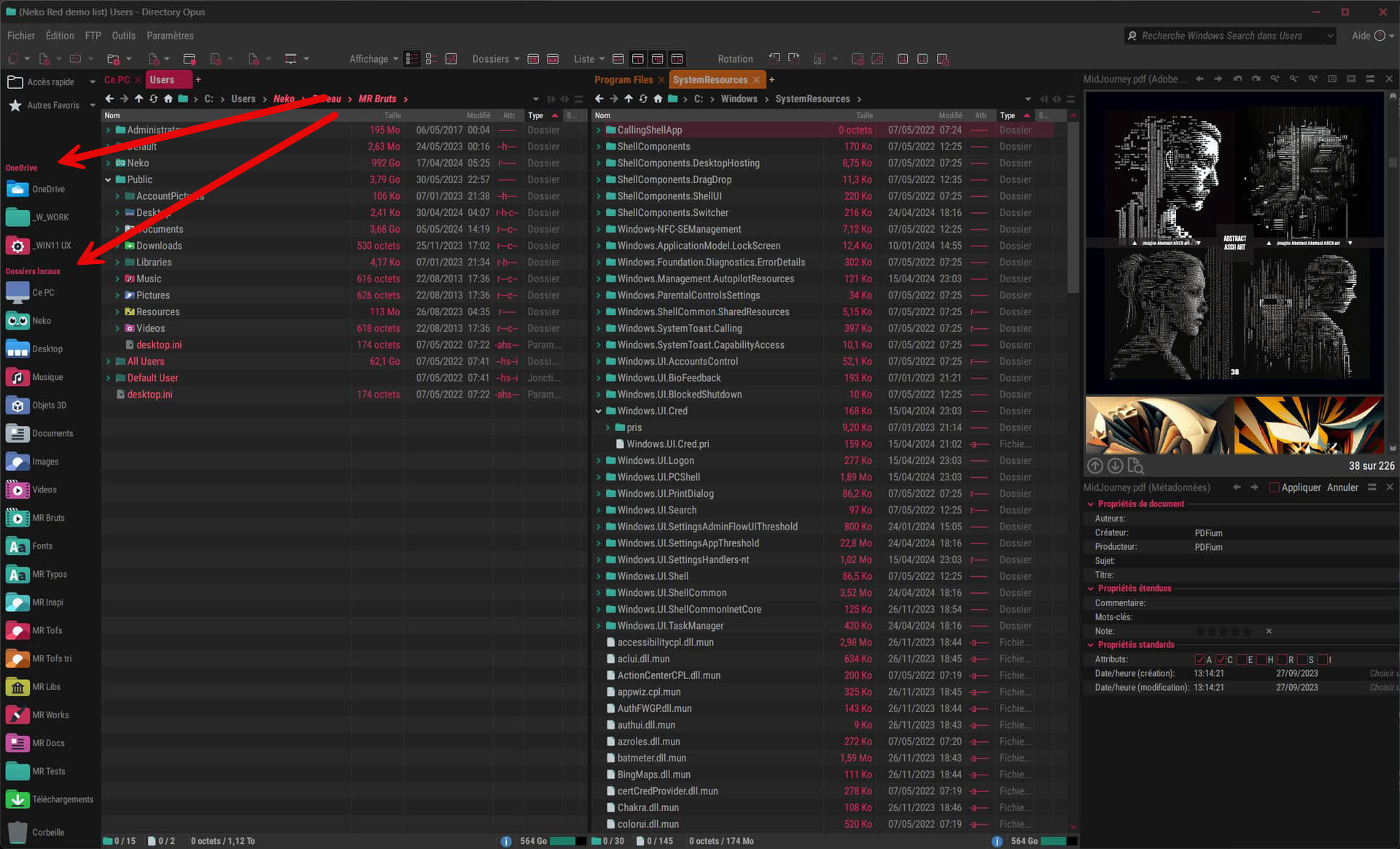Click the up-folder arrow in the left pane
Viewport: 1400px width, 849px height.
(139, 99)
